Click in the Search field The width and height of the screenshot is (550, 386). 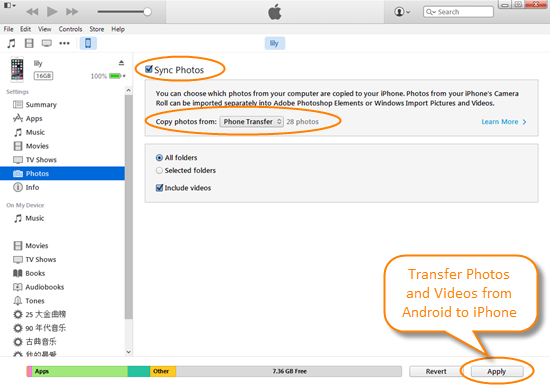458,12
